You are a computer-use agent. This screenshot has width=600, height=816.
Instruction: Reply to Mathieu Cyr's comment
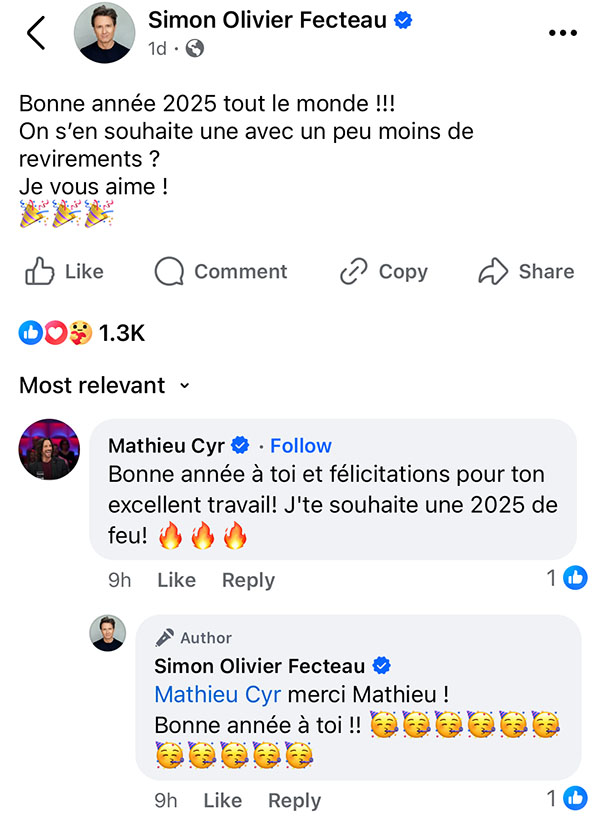tap(248, 580)
